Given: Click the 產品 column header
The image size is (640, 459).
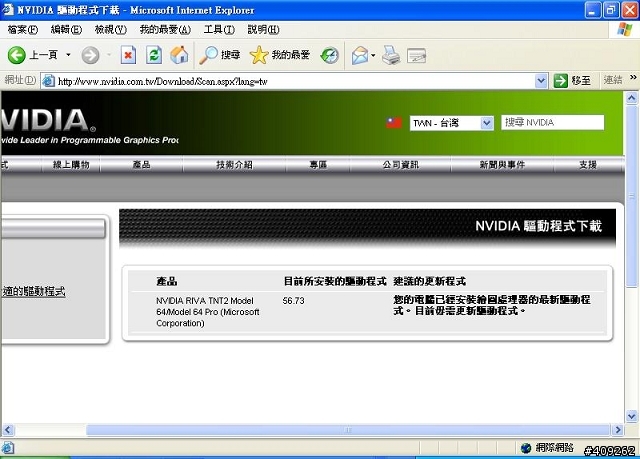Looking at the screenshot, I should click(x=167, y=281).
